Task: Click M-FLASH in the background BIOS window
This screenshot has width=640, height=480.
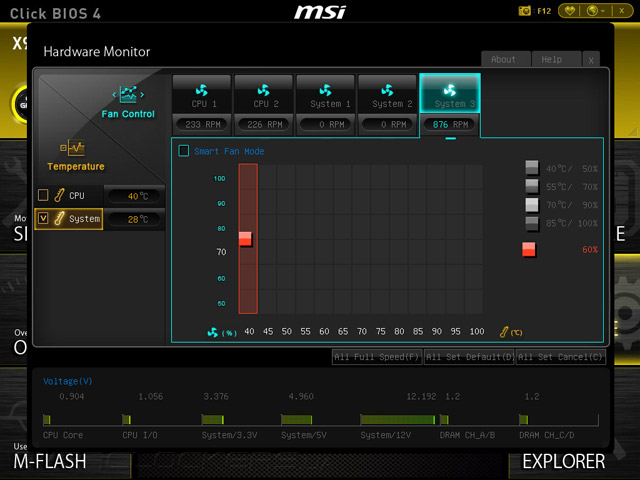Action: point(50,461)
